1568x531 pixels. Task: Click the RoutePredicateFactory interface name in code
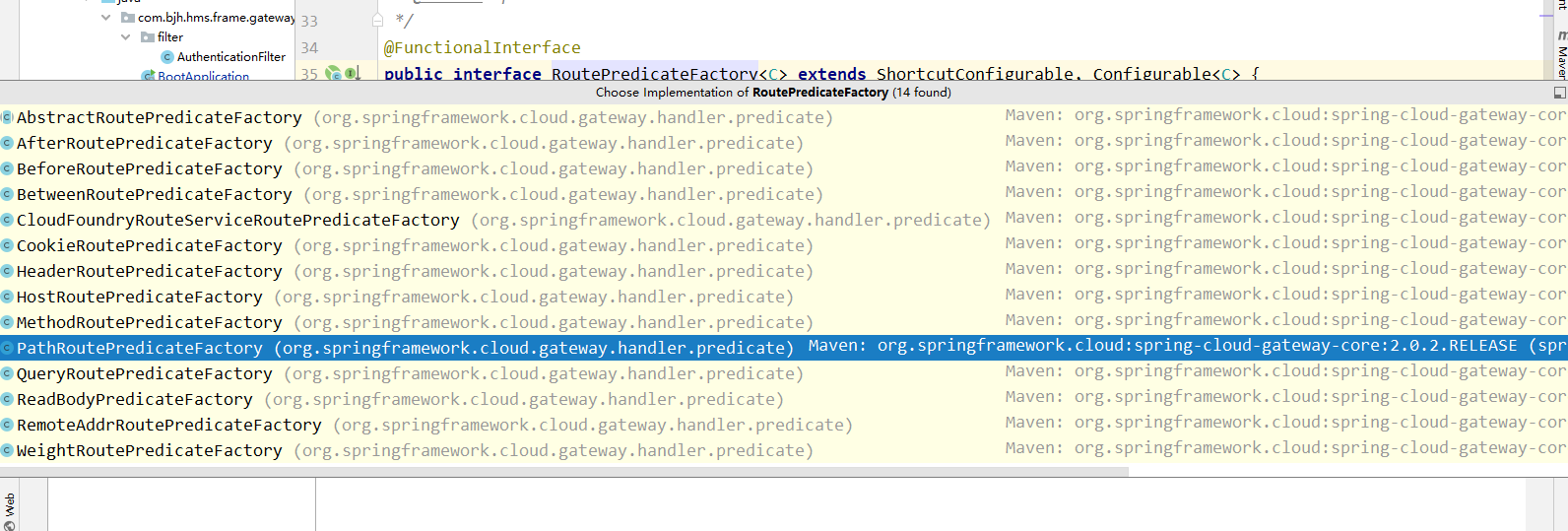tap(654, 74)
